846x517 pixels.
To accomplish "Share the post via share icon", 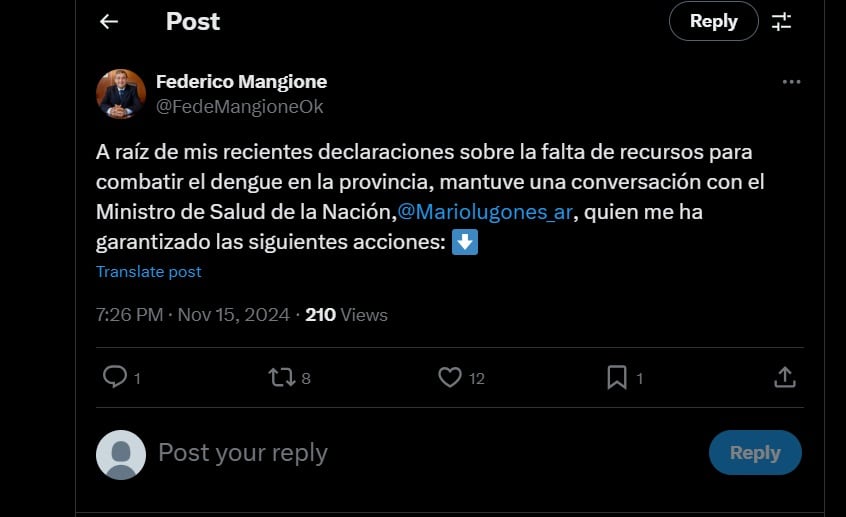I will coord(785,377).
